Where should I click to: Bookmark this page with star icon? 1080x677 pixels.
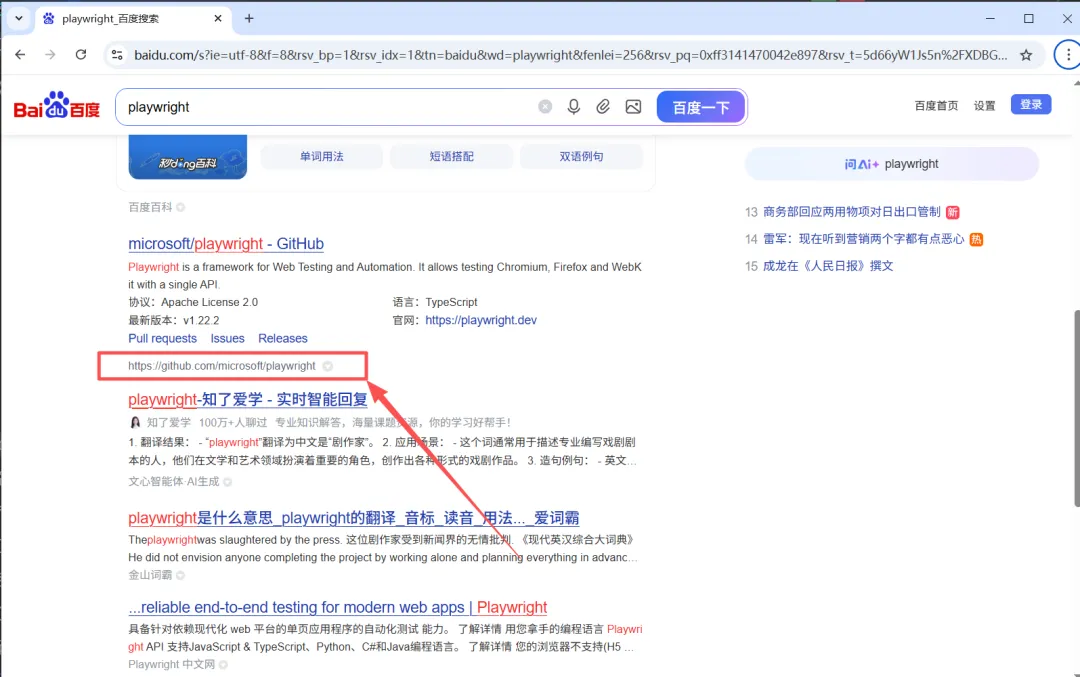(x=1026, y=55)
